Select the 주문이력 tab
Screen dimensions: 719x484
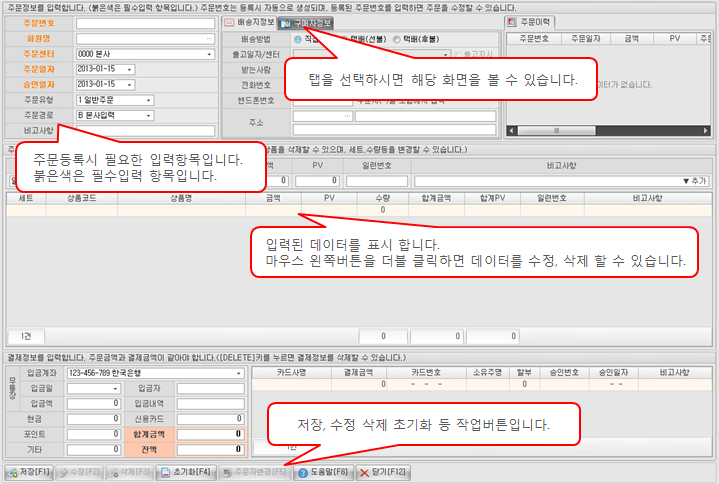530,22
